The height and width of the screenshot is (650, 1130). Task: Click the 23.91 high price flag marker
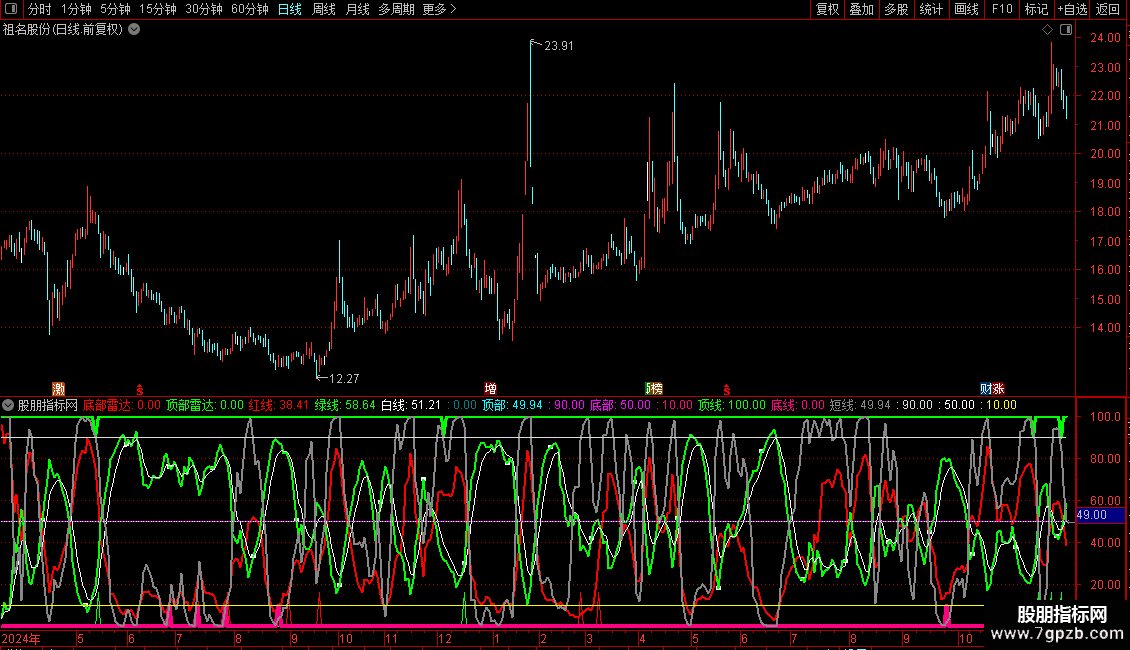coord(551,45)
